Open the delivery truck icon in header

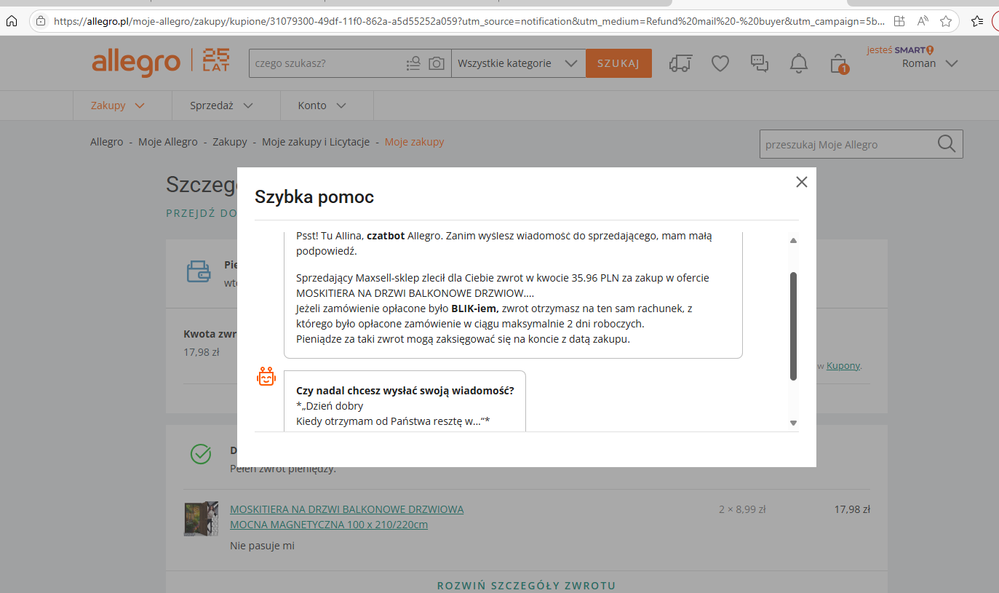680,64
